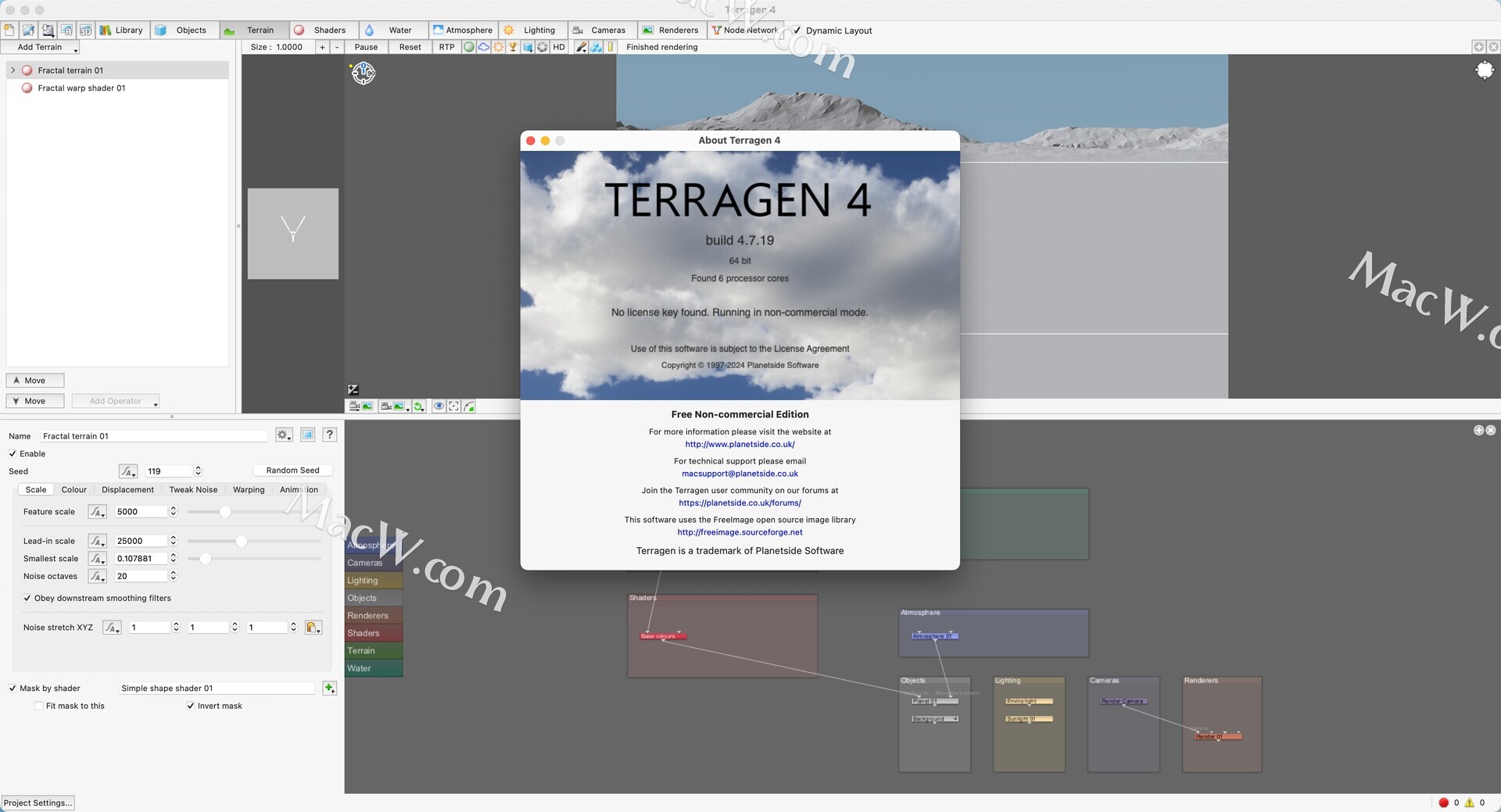Open the Feature scale animation dropdown button
The height and width of the screenshot is (812, 1501).
tap(97, 512)
